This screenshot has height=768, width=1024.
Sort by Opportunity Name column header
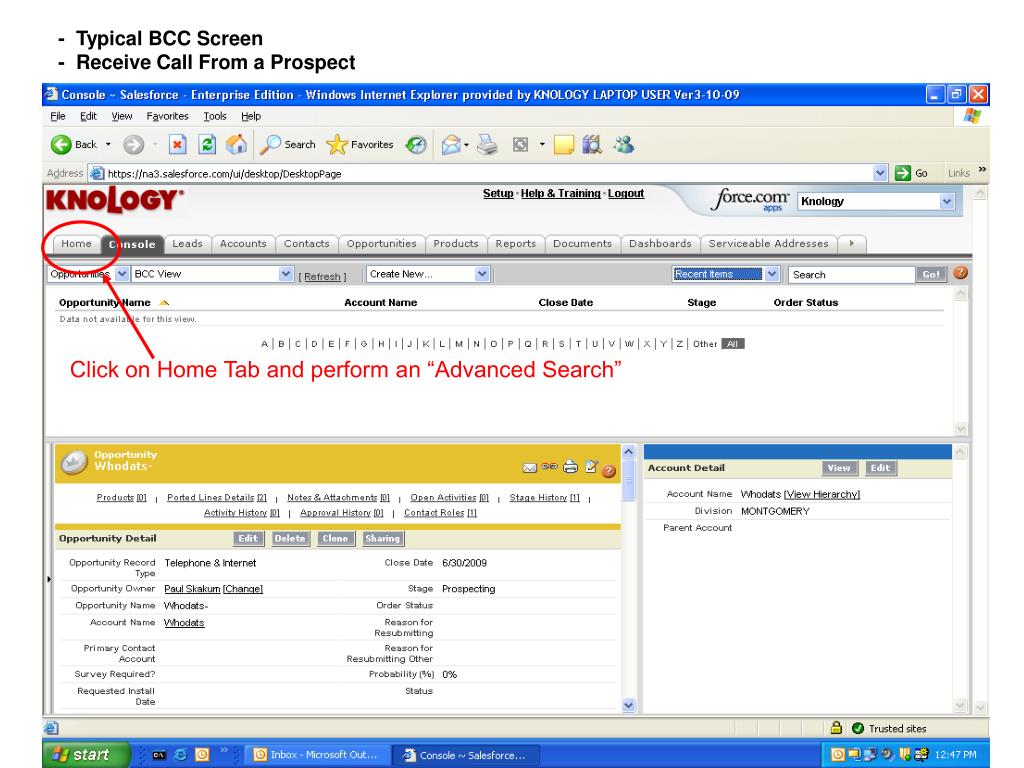coord(104,302)
